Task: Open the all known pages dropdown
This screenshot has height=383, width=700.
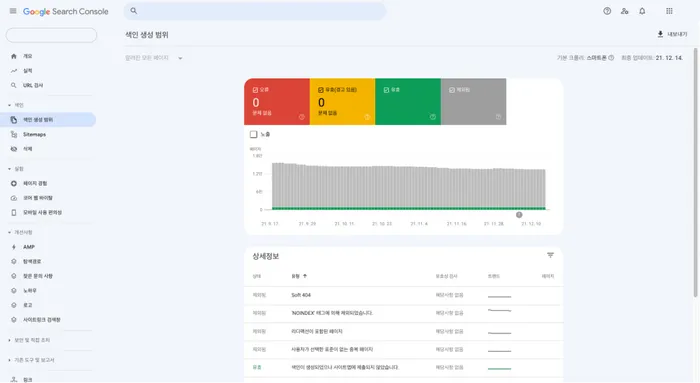Action: (154, 58)
